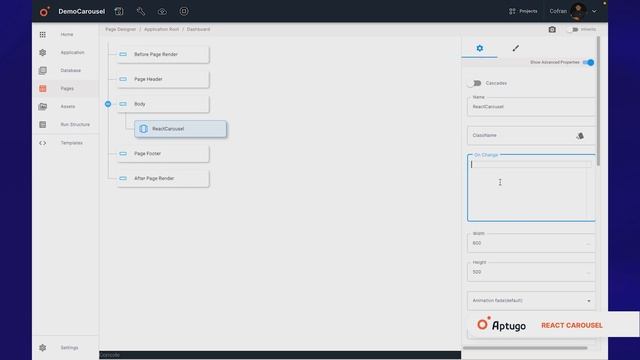Select the Page Header node
640x360 pixels.
coord(163,79)
